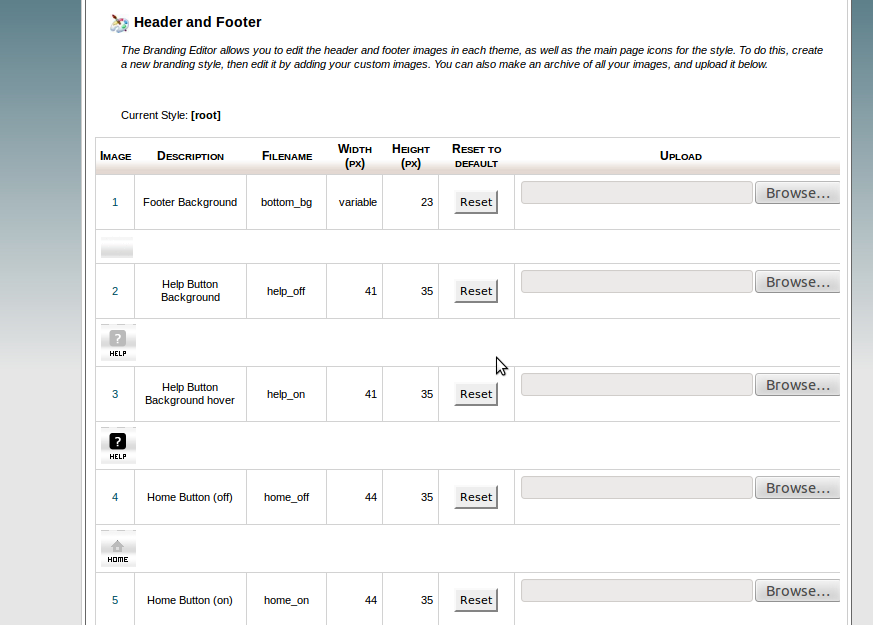Click the Header and Footer branding icon

pyautogui.click(x=119, y=22)
